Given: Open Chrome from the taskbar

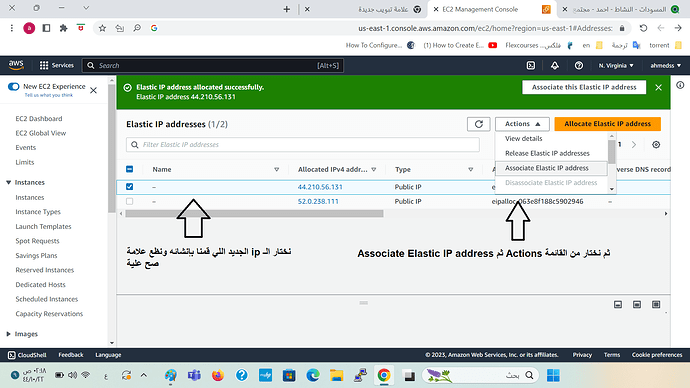Looking at the screenshot, I should pos(384,375).
